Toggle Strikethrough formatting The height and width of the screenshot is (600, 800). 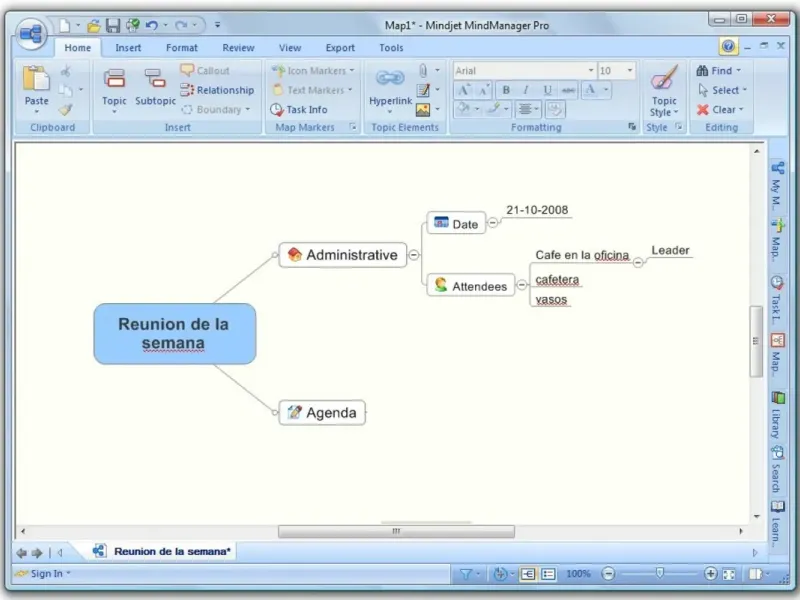point(568,90)
